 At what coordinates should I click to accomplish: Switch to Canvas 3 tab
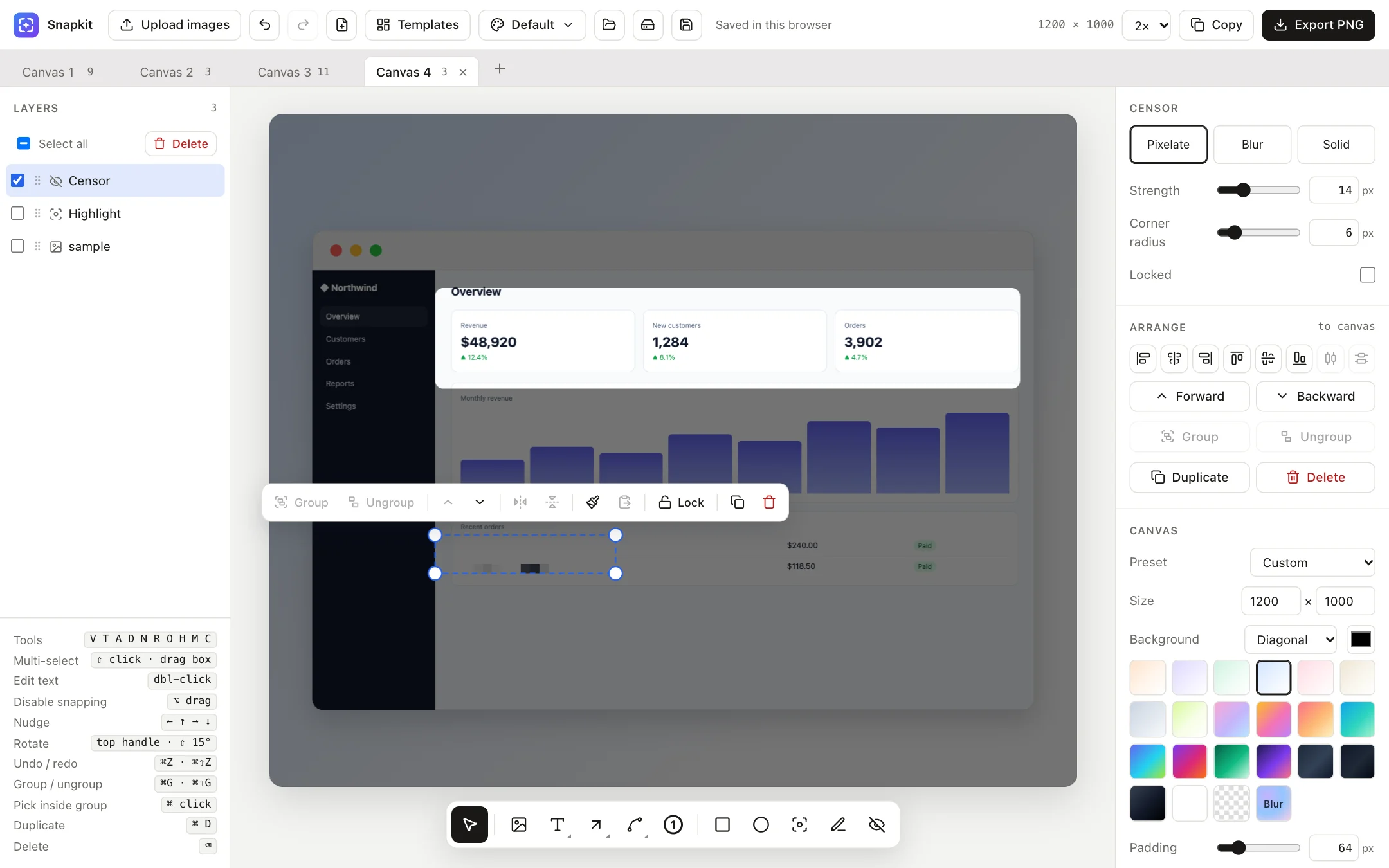point(293,72)
